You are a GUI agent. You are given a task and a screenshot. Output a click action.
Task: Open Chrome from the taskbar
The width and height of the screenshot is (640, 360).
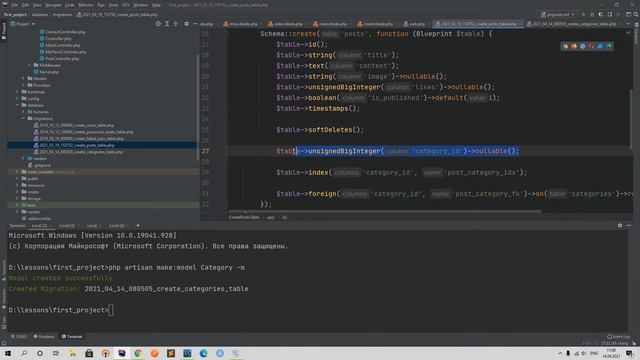(x=138, y=353)
